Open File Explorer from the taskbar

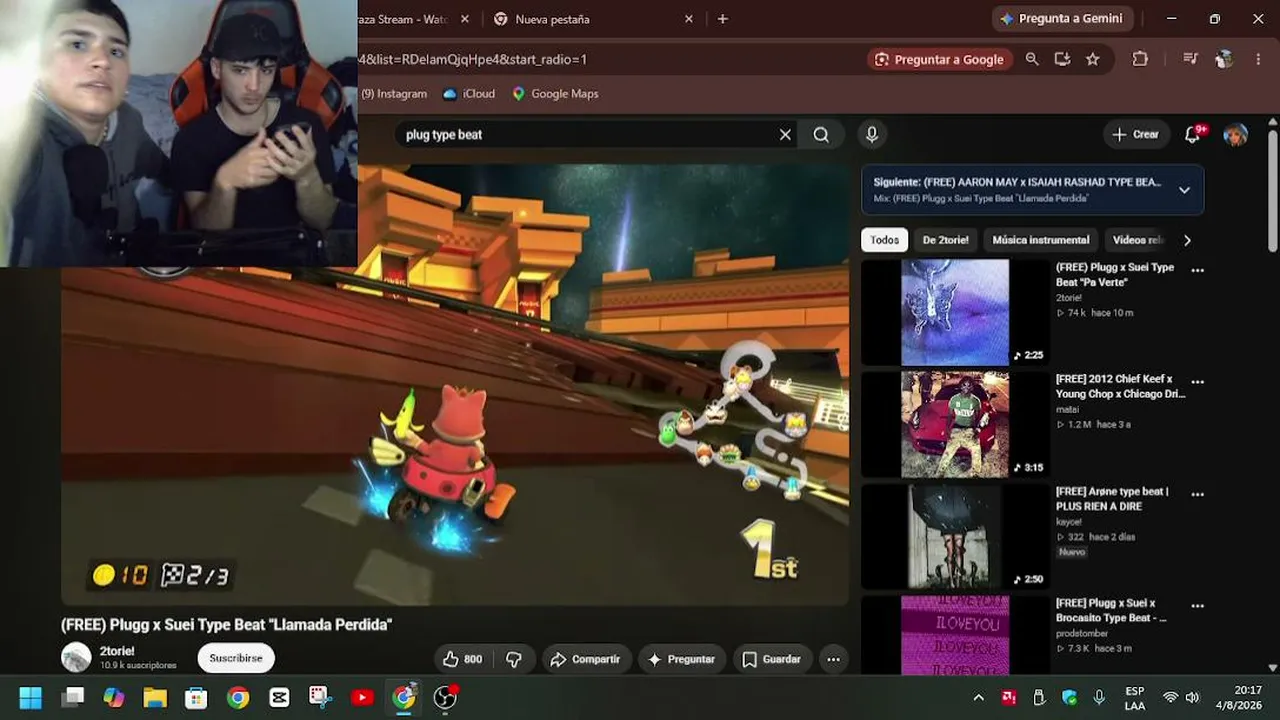click(155, 697)
